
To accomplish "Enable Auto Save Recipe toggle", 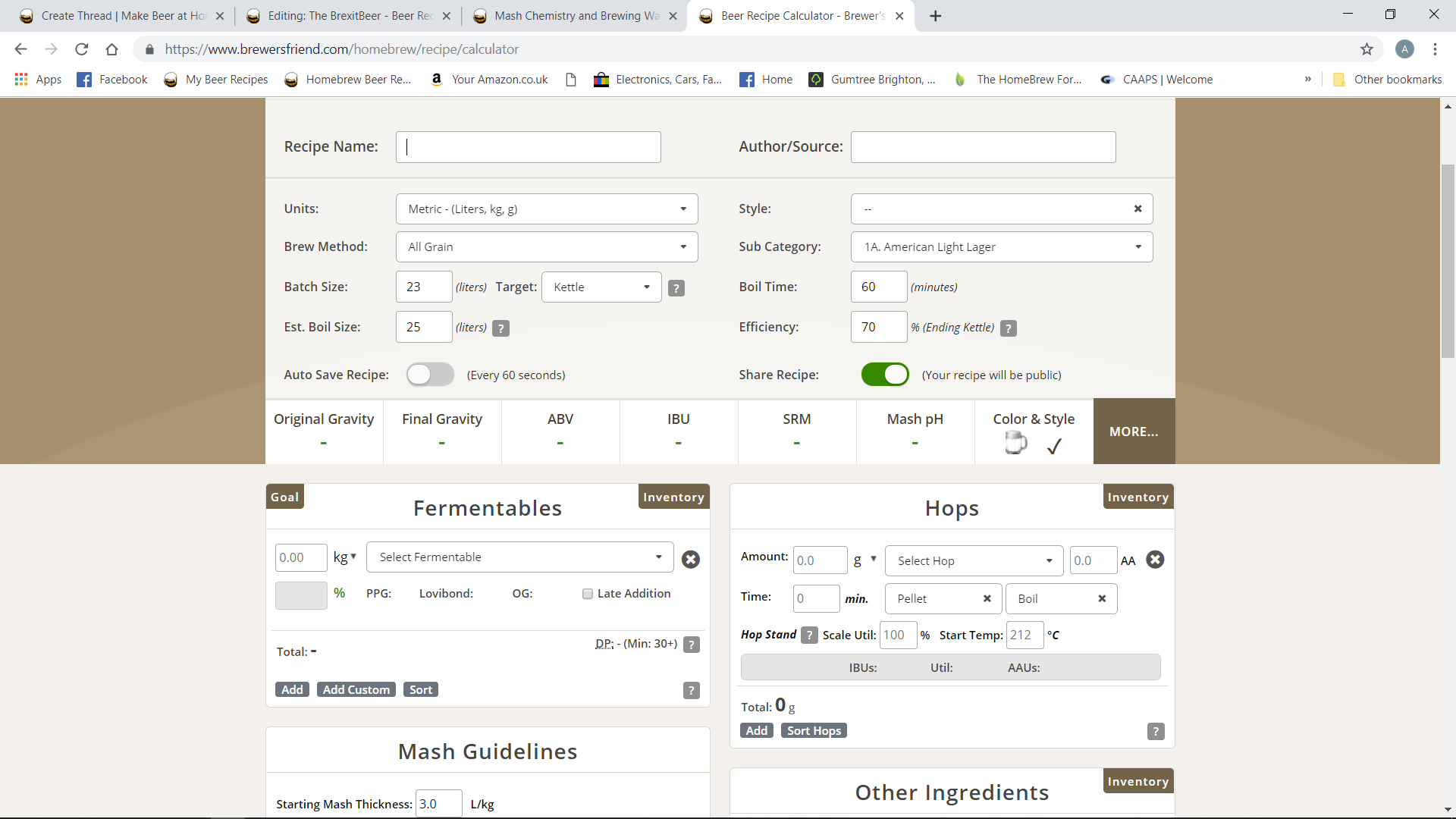I will tap(430, 375).
